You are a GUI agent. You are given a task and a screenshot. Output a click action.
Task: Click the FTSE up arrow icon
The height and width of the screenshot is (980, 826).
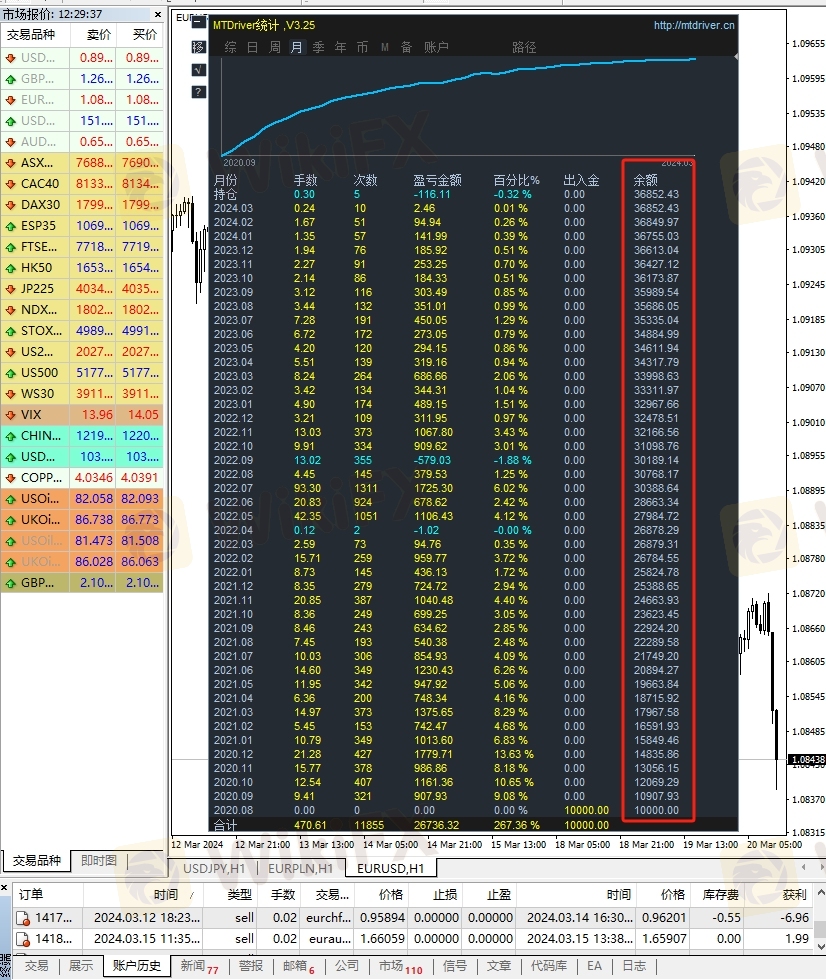coord(11,247)
